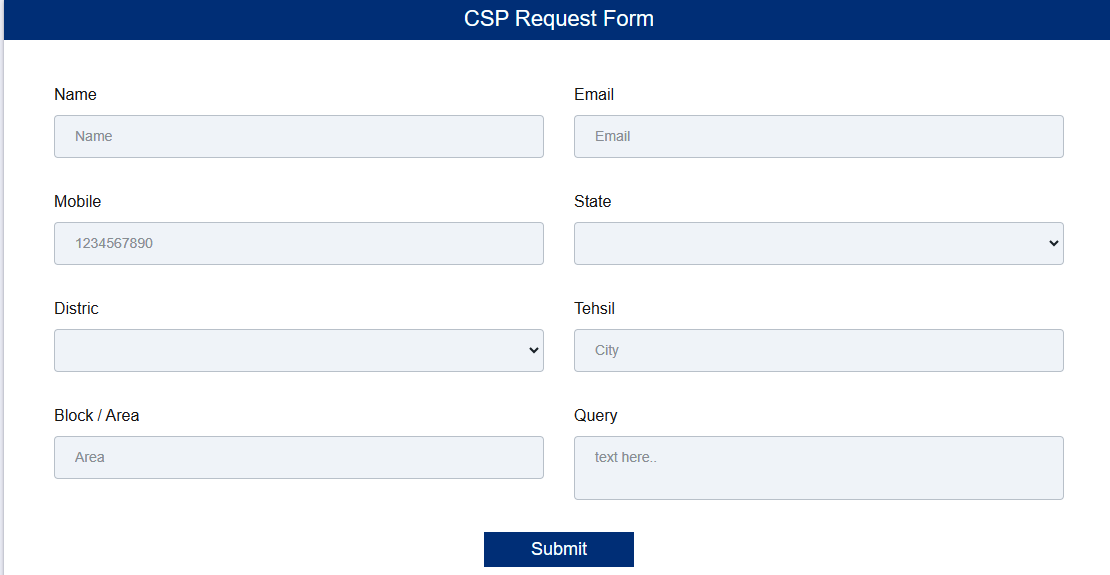Click the State field label
This screenshot has width=1110, height=575.
pos(592,201)
